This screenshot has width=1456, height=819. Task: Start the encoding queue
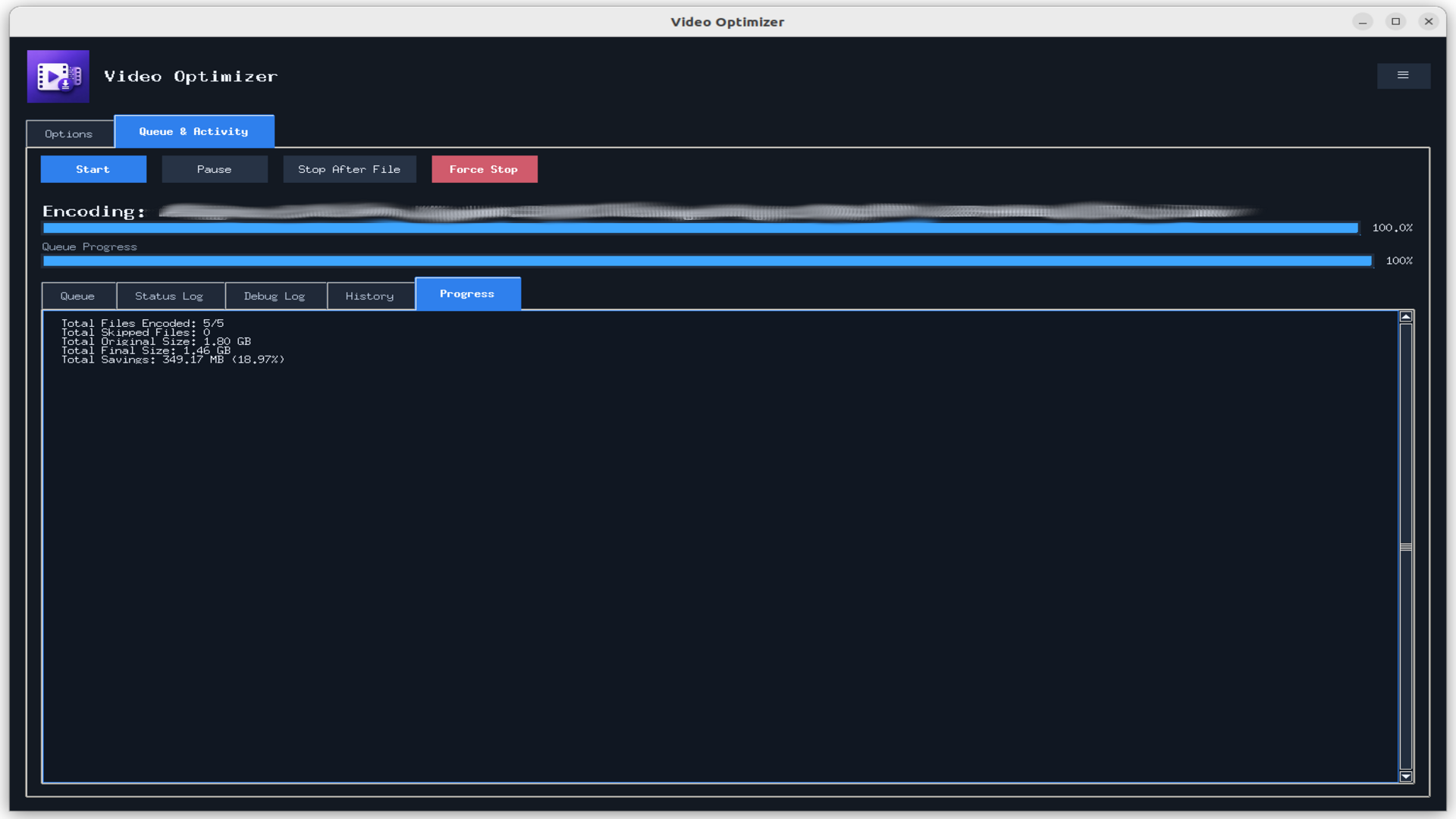point(93,170)
